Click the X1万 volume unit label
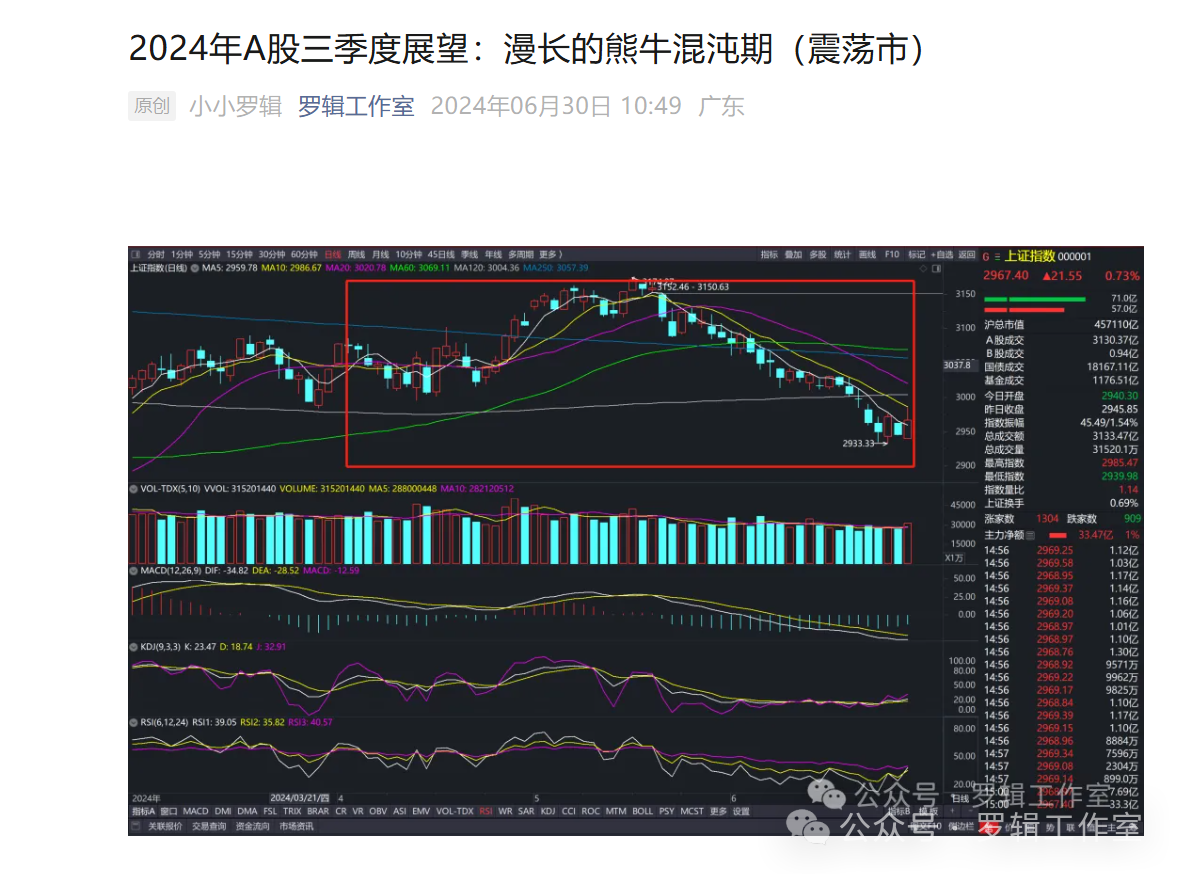Image resolution: width=1180 pixels, height=874 pixels. (954, 558)
